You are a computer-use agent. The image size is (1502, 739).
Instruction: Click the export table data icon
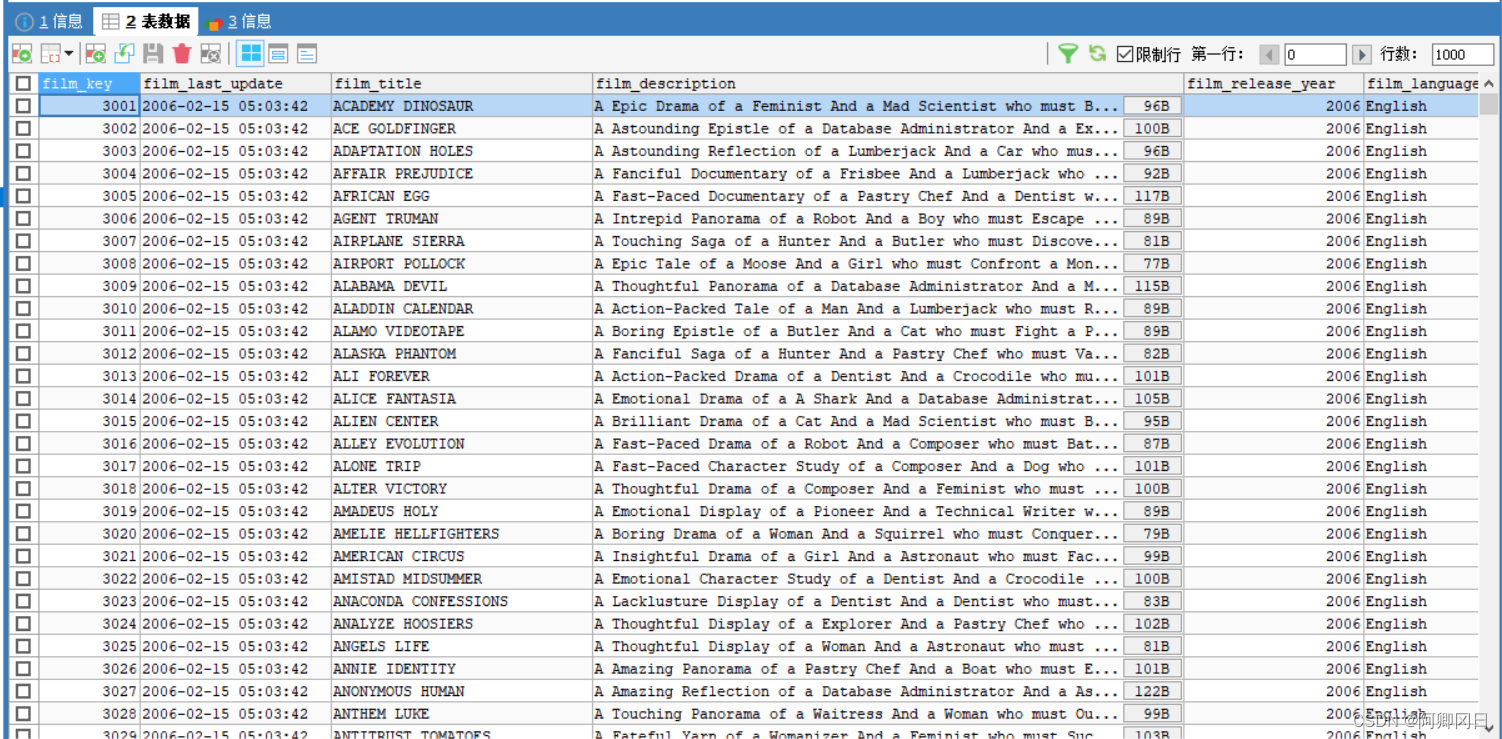21,54
